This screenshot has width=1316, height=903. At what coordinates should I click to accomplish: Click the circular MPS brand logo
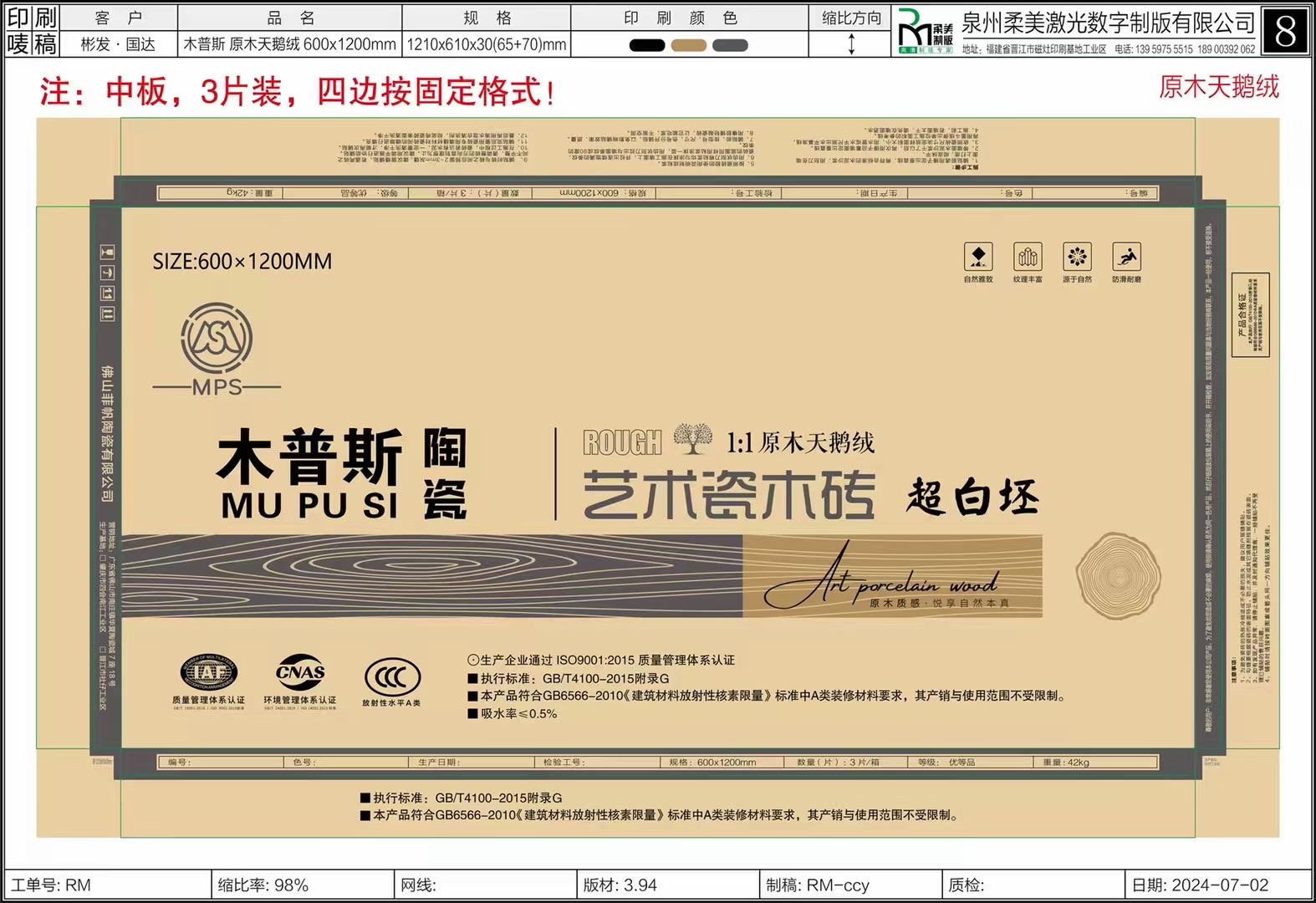(217, 339)
